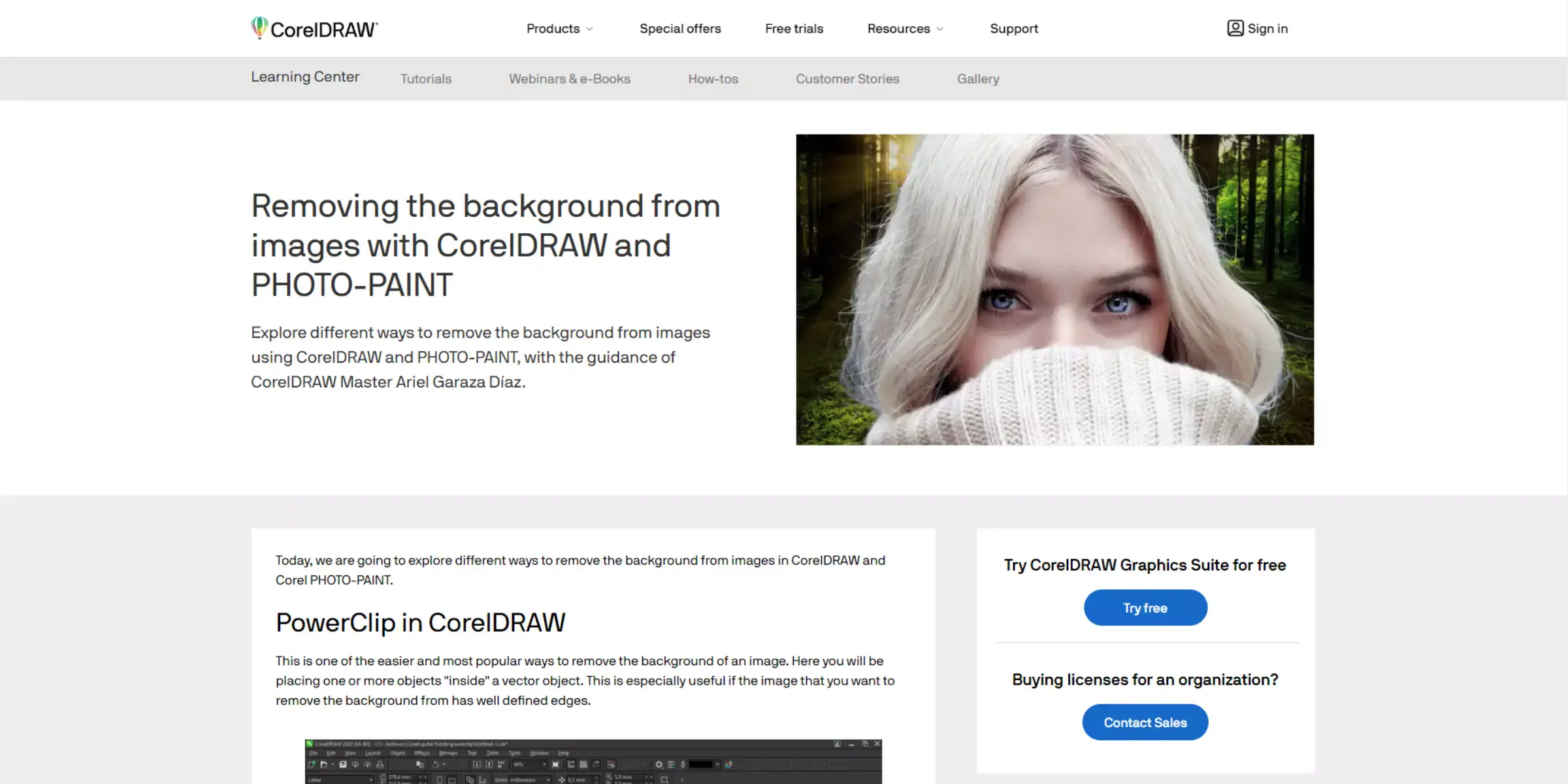Viewport: 1568px width, 784px height.
Task: Click the PowerClip in CorelDRAW heading
Action: click(x=421, y=623)
